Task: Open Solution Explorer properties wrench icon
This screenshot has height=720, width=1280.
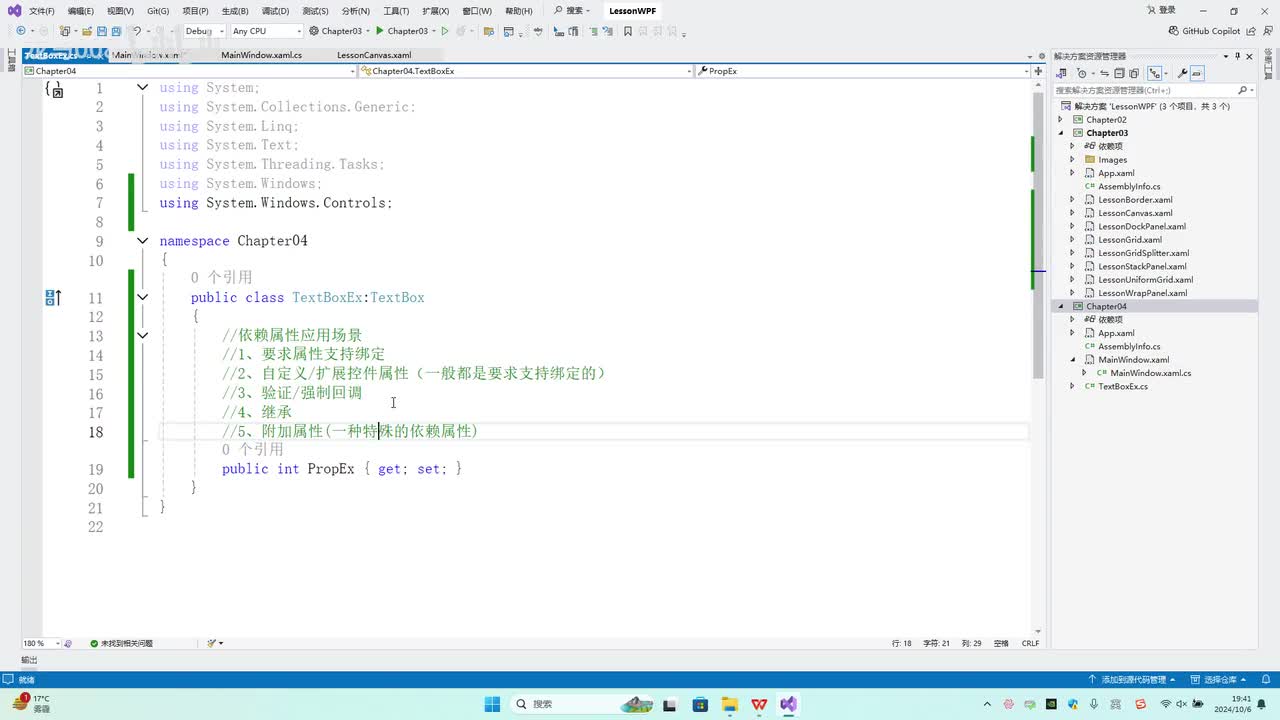Action: coord(1183,73)
